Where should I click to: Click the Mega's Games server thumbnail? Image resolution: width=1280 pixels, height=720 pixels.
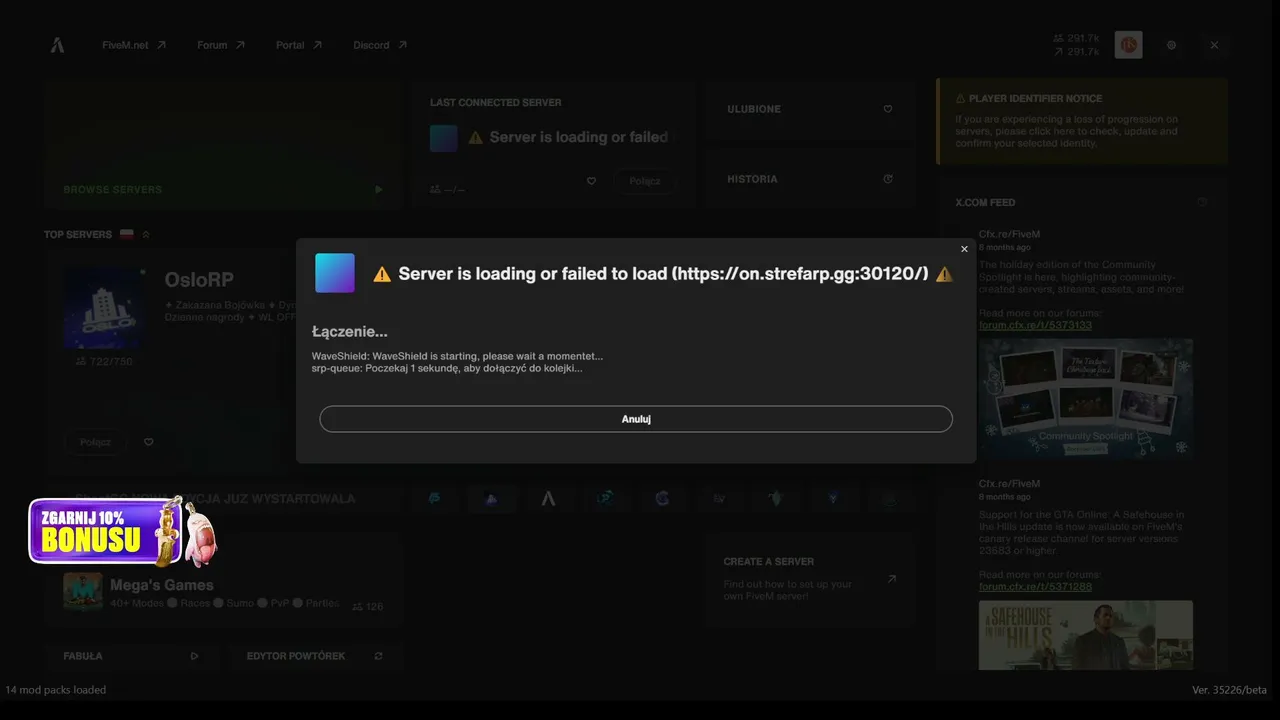pyautogui.click(x=83, y=591)
